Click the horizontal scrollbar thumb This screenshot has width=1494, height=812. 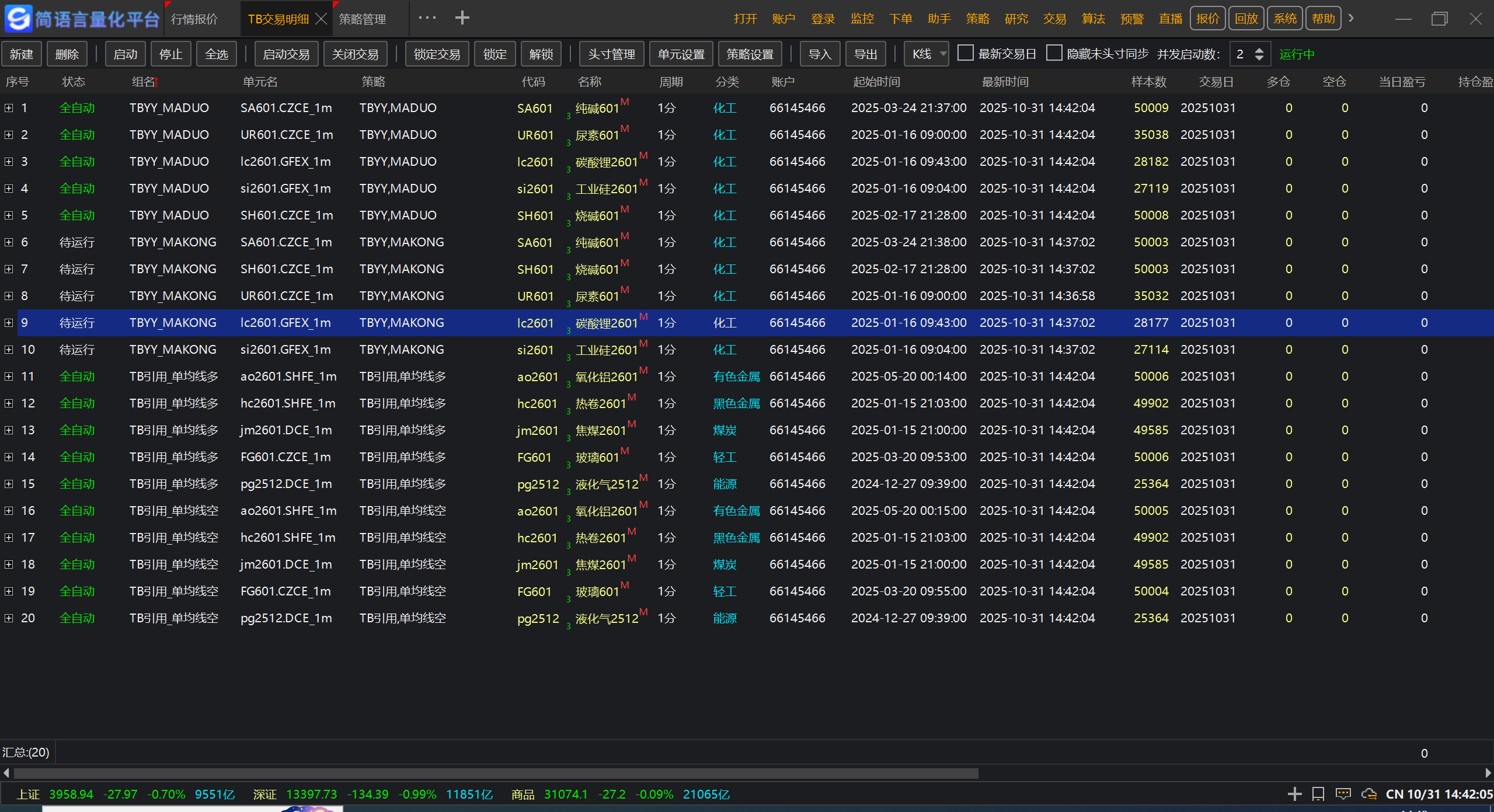pyautogui.click(x=496, y=773)
